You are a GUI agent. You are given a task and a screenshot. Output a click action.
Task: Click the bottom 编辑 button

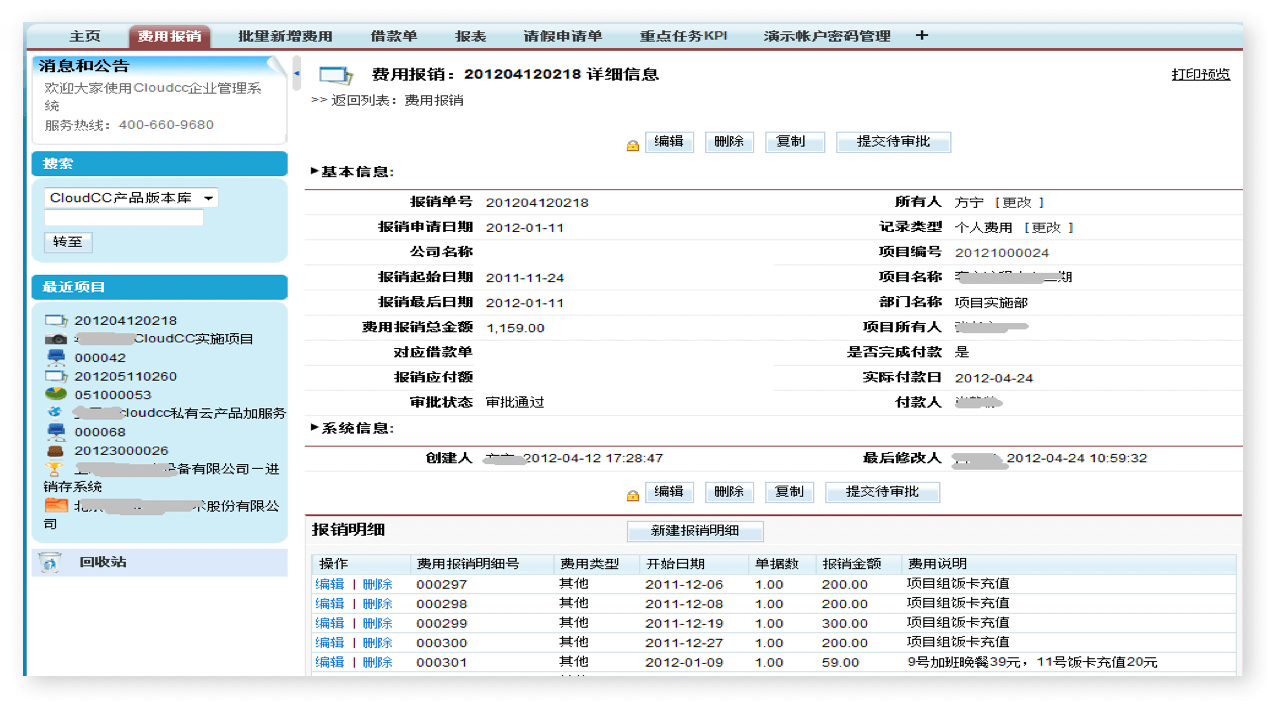point(669,492)
